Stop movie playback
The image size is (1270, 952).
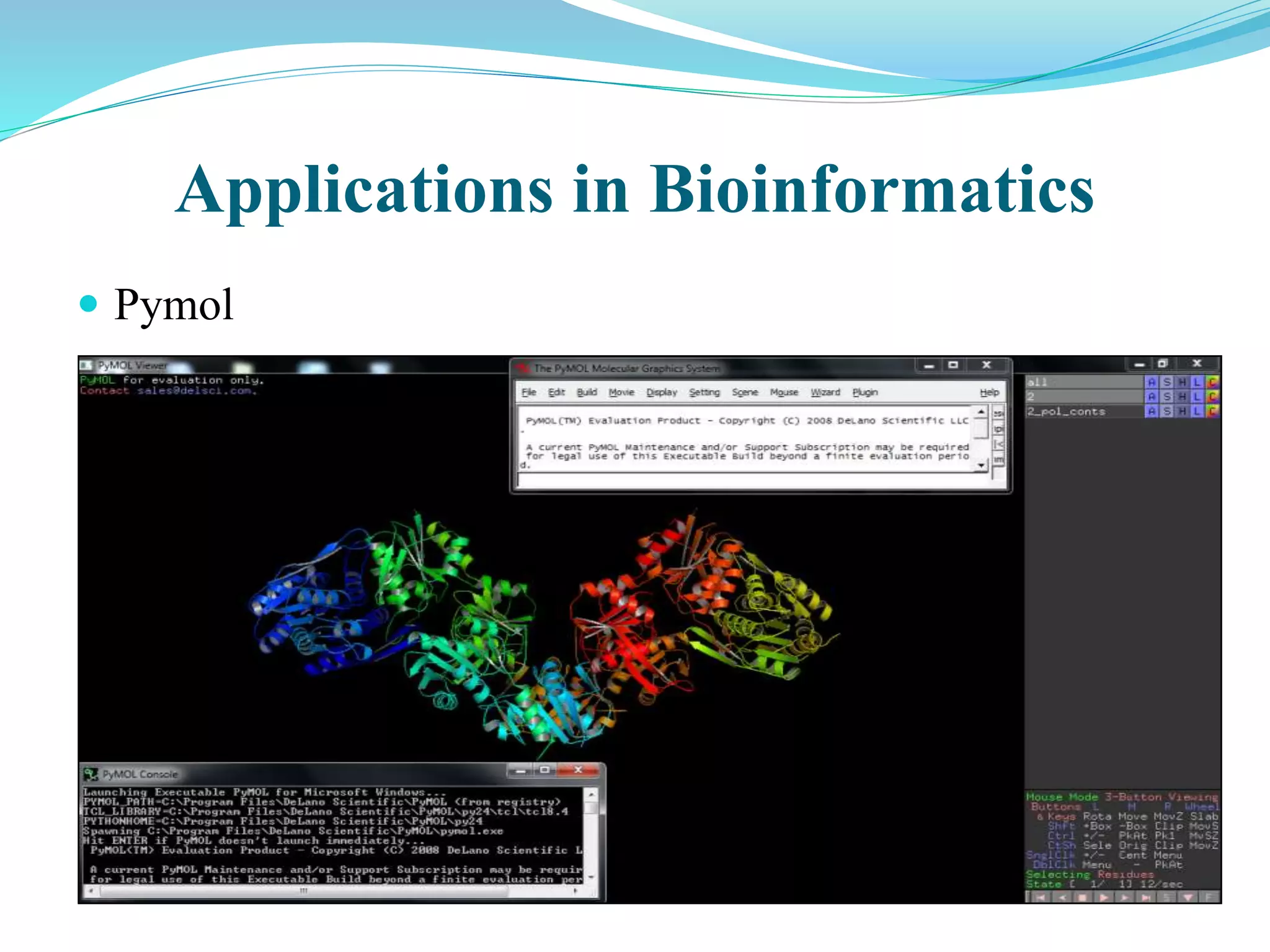[x=1083, y=897]
